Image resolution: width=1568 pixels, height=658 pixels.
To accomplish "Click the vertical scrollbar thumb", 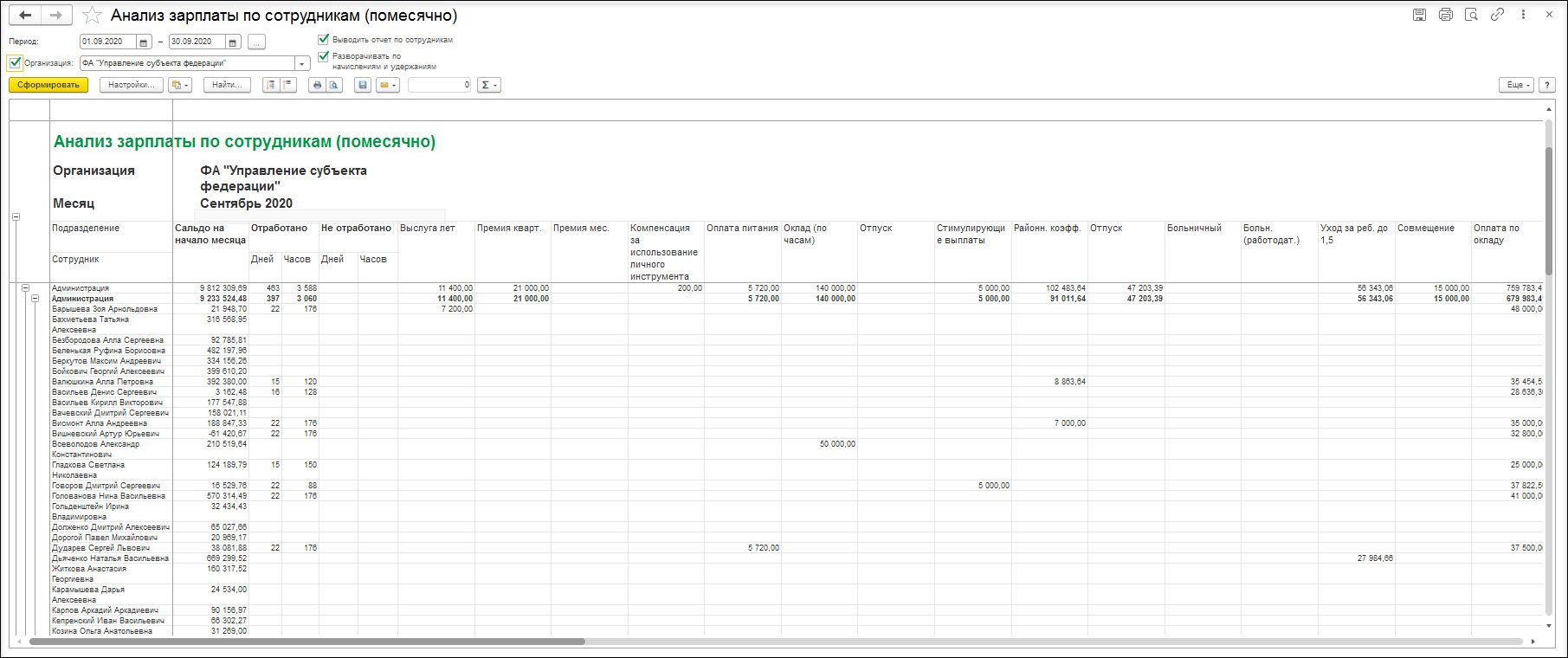I will pos(1549,212).
